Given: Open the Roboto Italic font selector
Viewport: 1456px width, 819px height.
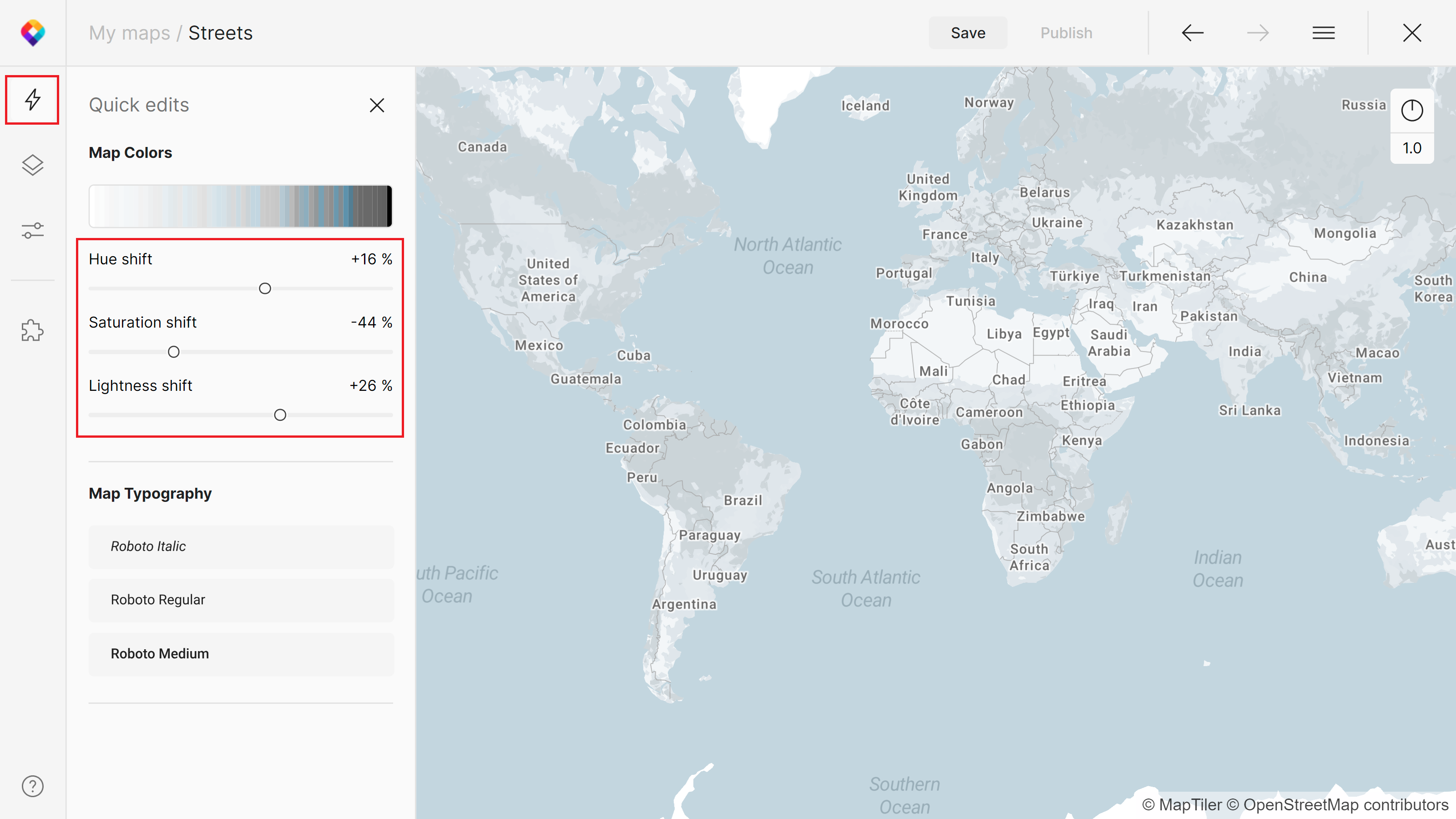Looking at the screenshot, I should click(x=241, y=546).
